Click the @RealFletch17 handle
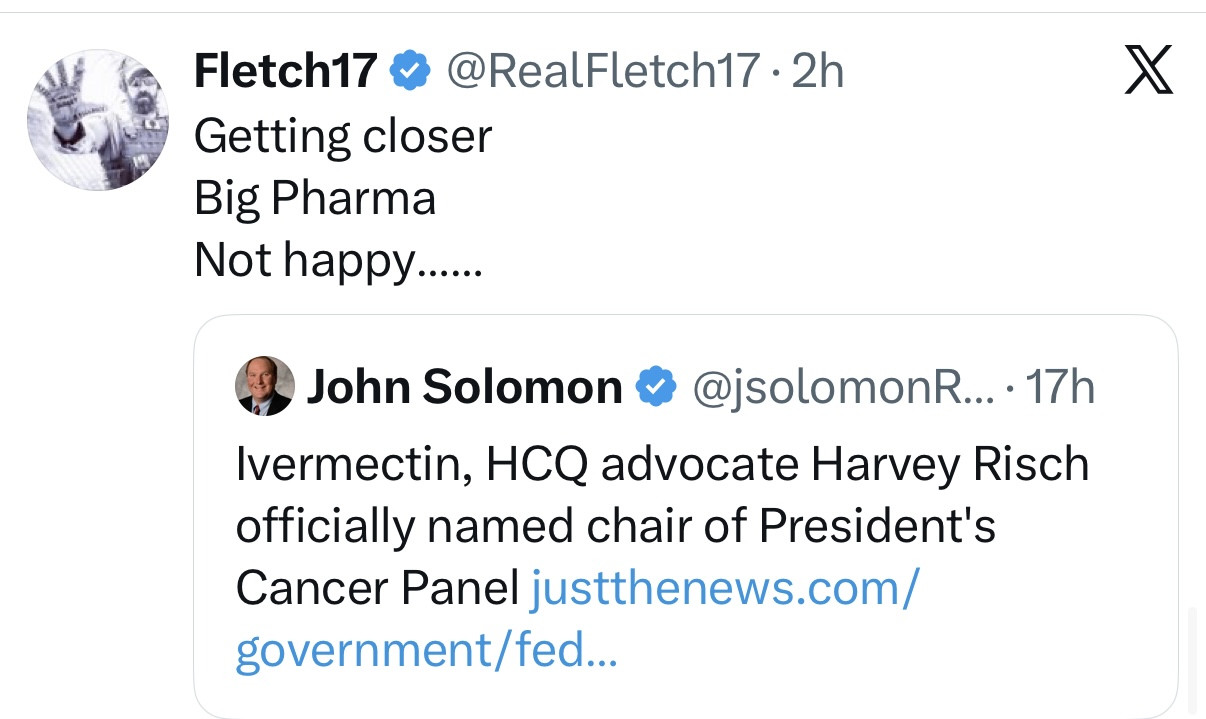The height and width of the screenshot is (719, 1206). click(603, 71)
